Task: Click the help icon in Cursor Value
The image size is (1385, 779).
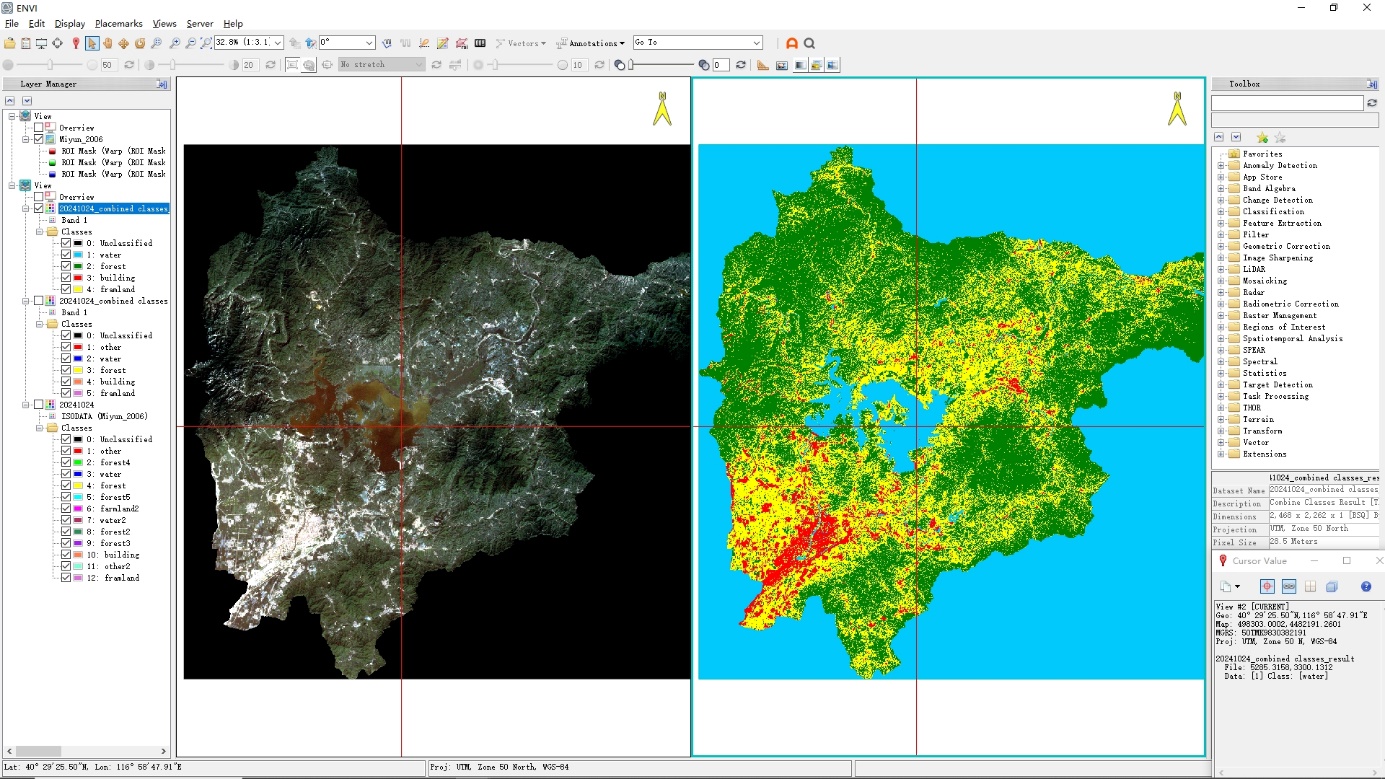Action: pos(1366,586)
